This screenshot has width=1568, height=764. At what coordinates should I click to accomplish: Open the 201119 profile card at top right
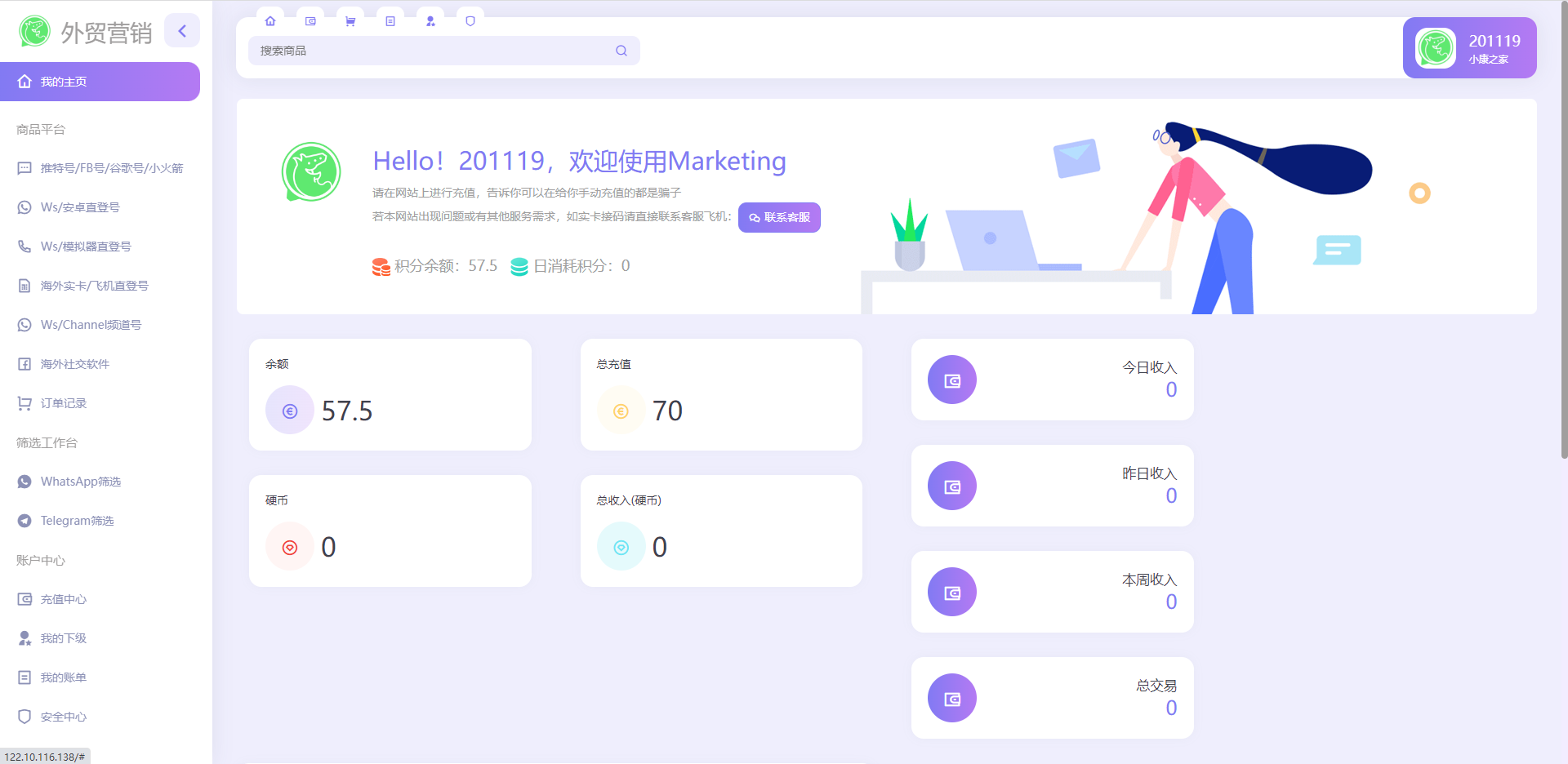click(1468, 47)
